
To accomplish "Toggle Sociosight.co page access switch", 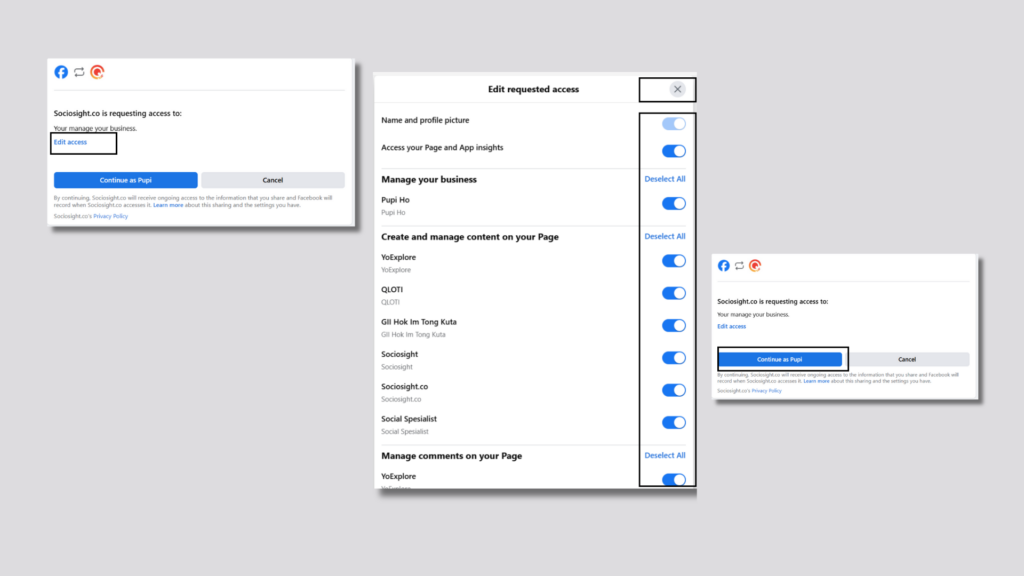I will pyautogui.click(x=673, y=390).
